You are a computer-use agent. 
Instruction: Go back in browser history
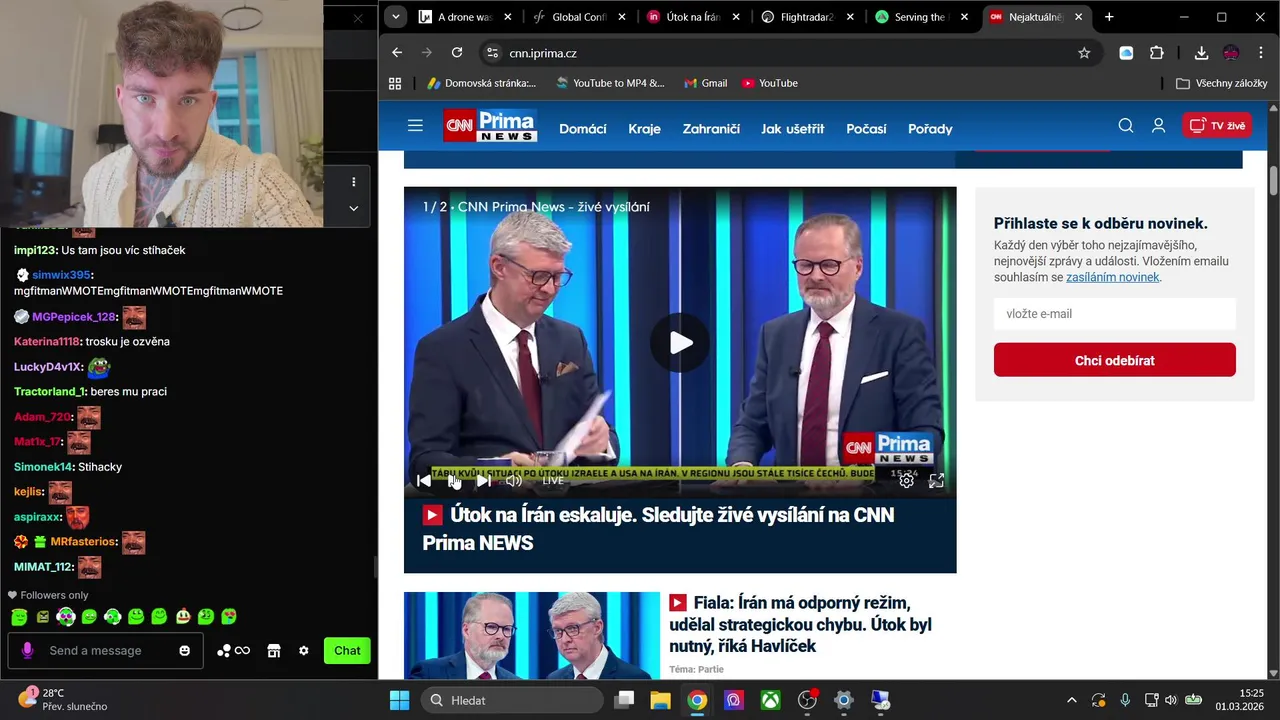pyautogui.click(x=397, y=53)
